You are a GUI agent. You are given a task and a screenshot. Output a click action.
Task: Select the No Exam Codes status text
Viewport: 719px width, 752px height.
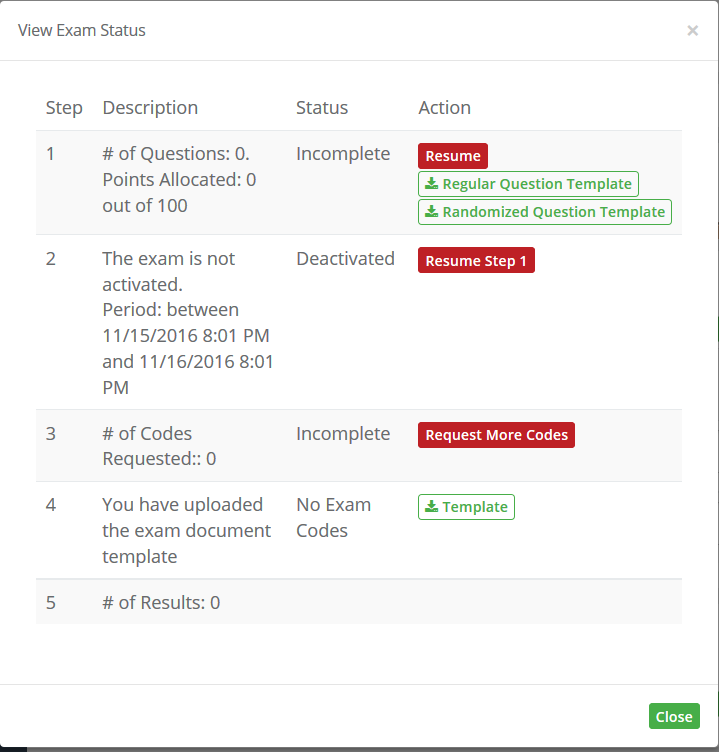(333, 518)
